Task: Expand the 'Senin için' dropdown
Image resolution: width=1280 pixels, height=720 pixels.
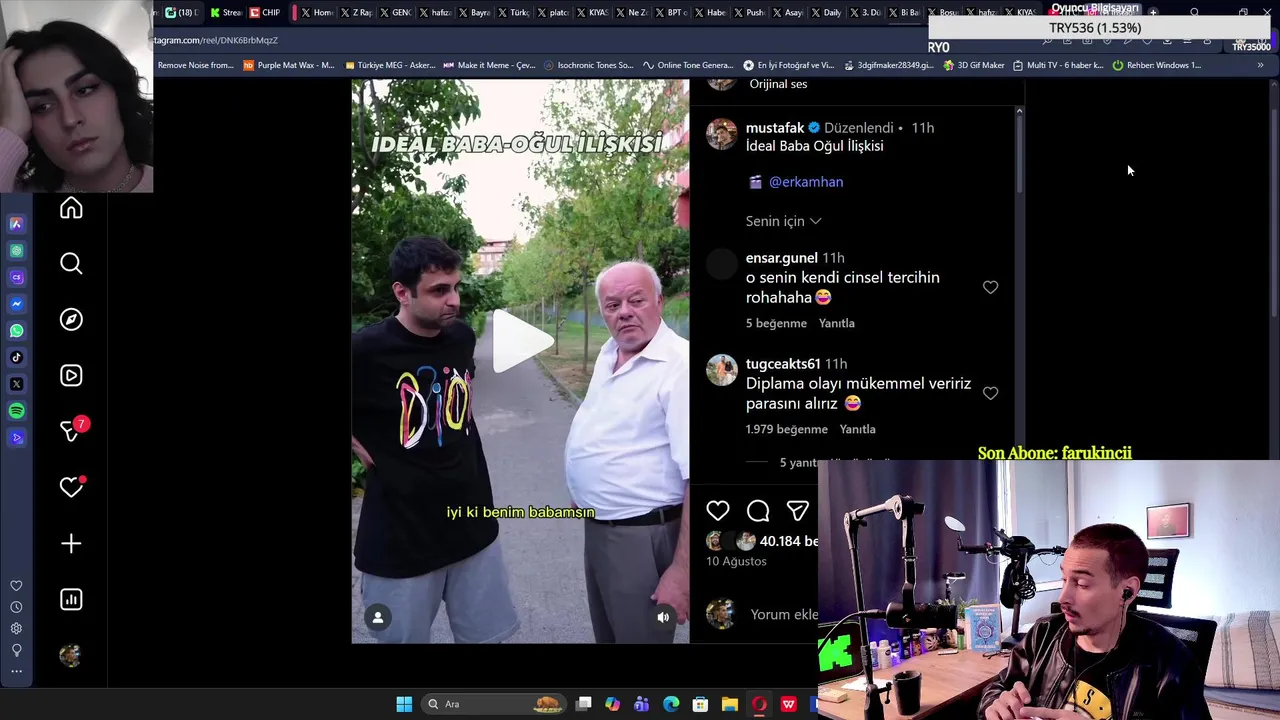Action: (783, 221)
